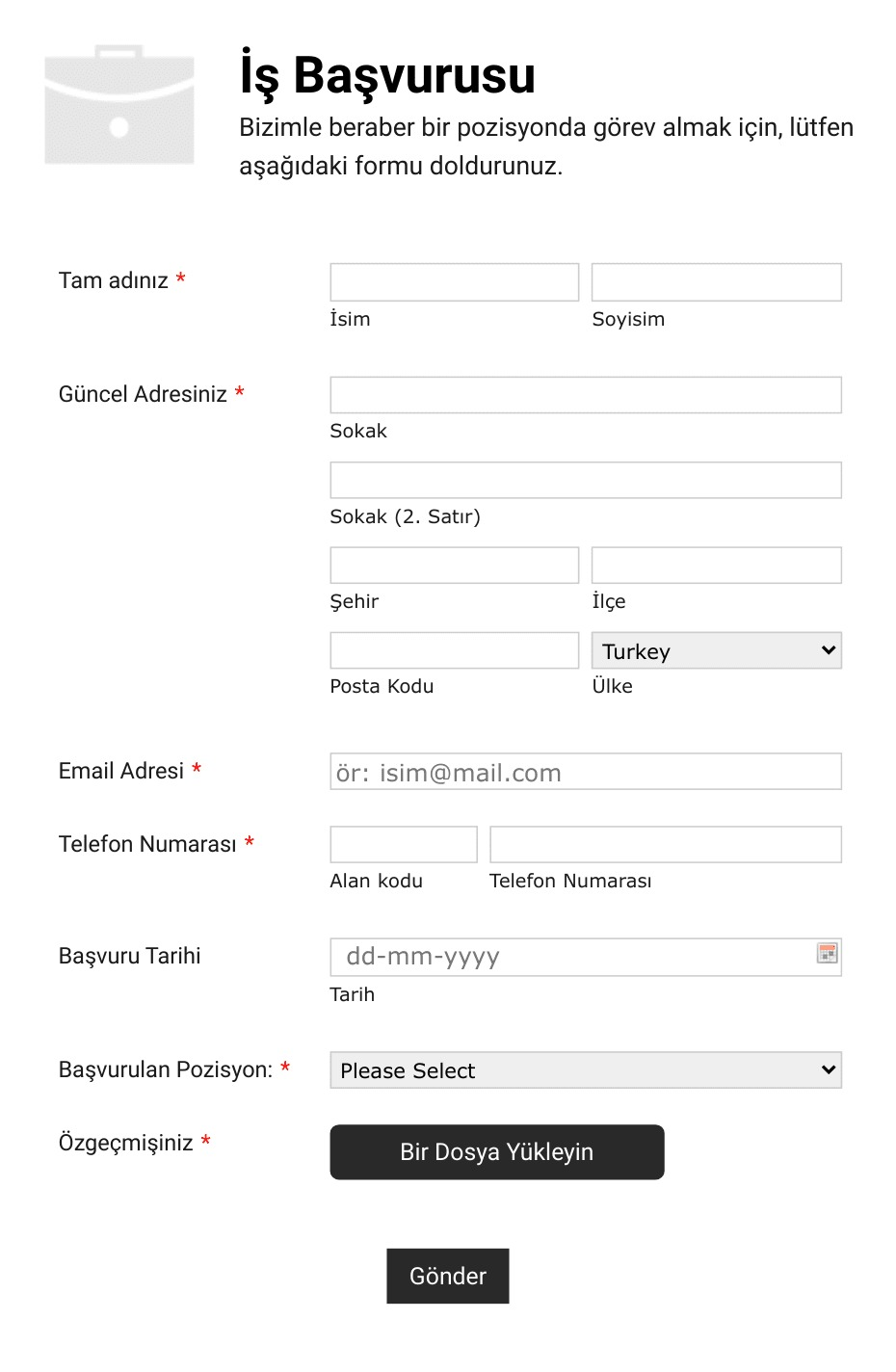Click the Telefon Numarası number field
Screen dimensions: 896x1372
(666, 844)
